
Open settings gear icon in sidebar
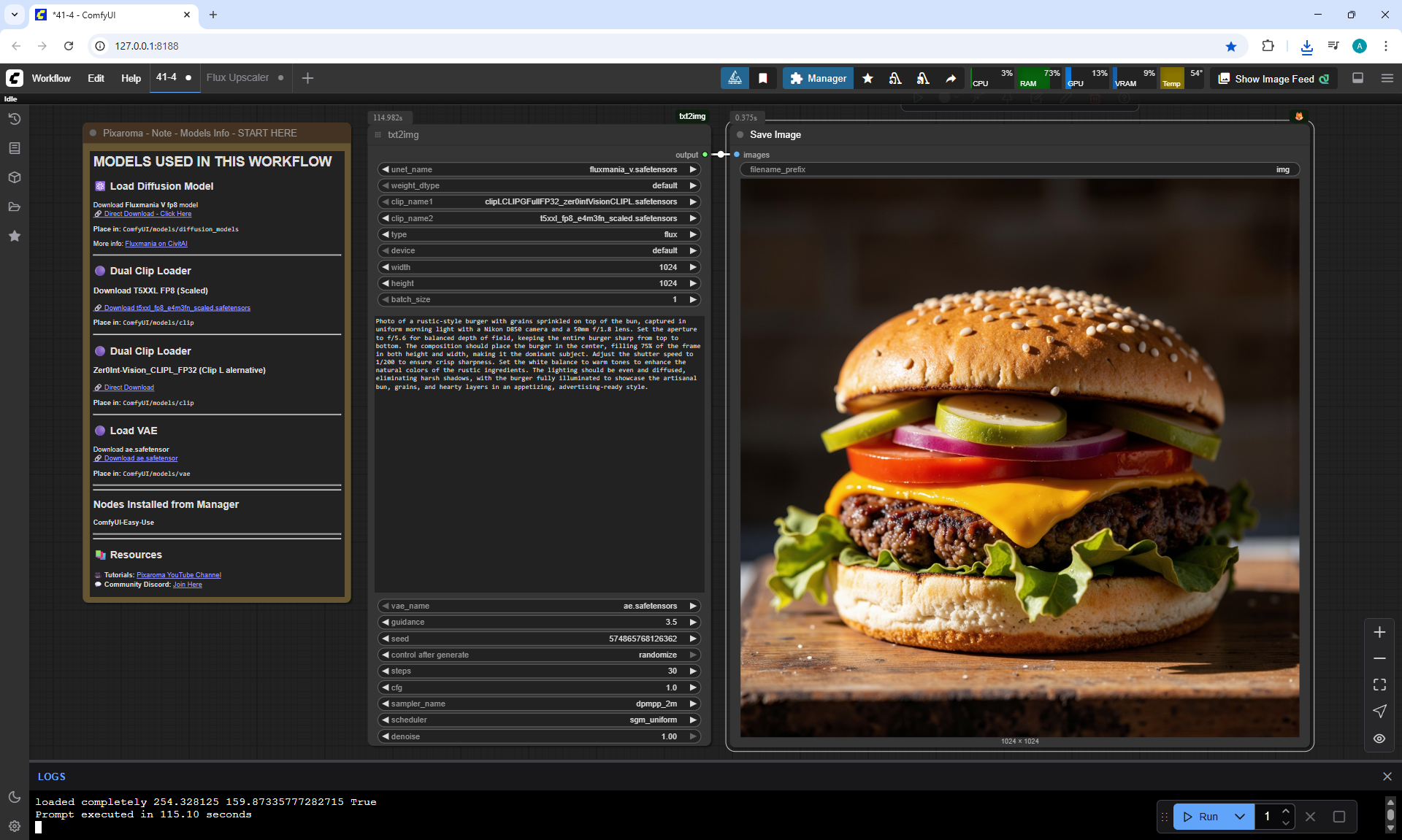point(15,826)
